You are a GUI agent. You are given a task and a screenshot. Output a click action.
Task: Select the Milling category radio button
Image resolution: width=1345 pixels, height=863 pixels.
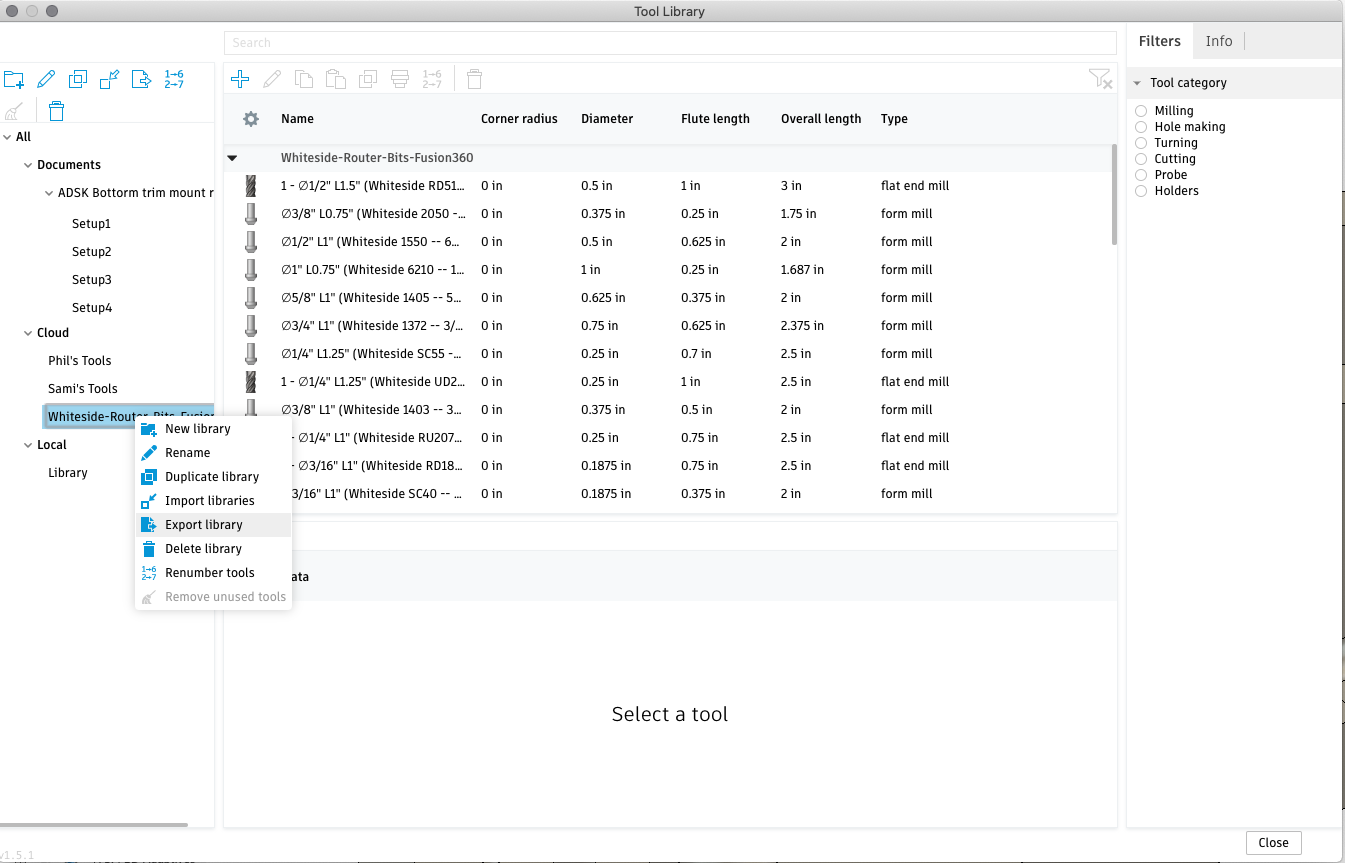click(x=1141, y=111)
